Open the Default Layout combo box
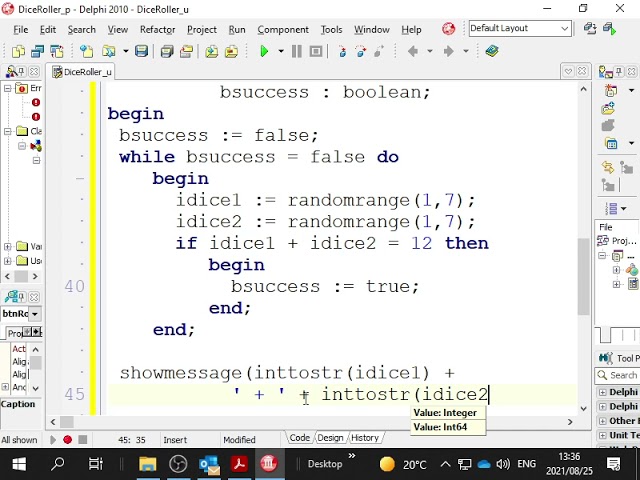Viewport: 640px width, 480px height. 520,29
